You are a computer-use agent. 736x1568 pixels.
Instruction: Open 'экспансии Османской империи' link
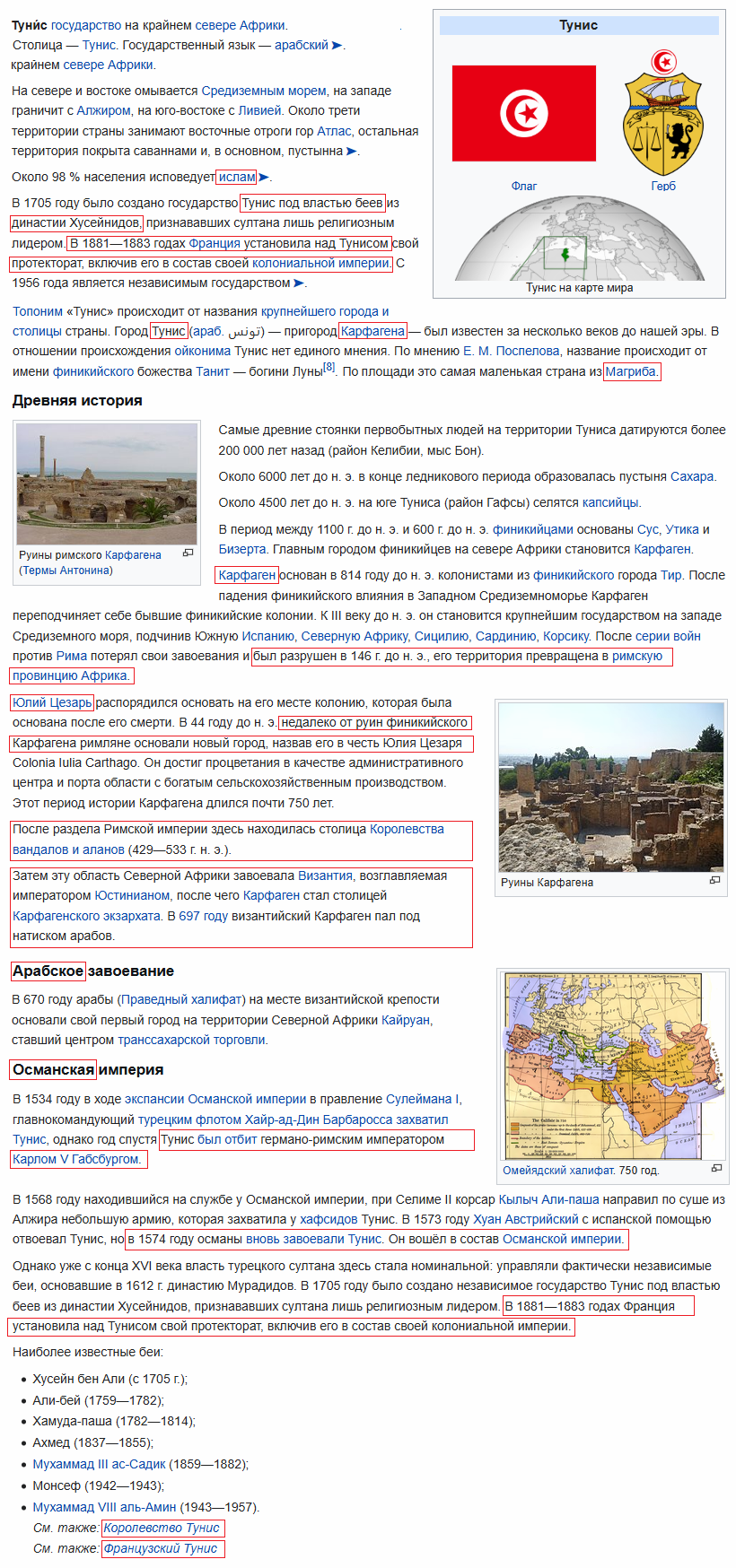click(215, 1099)
